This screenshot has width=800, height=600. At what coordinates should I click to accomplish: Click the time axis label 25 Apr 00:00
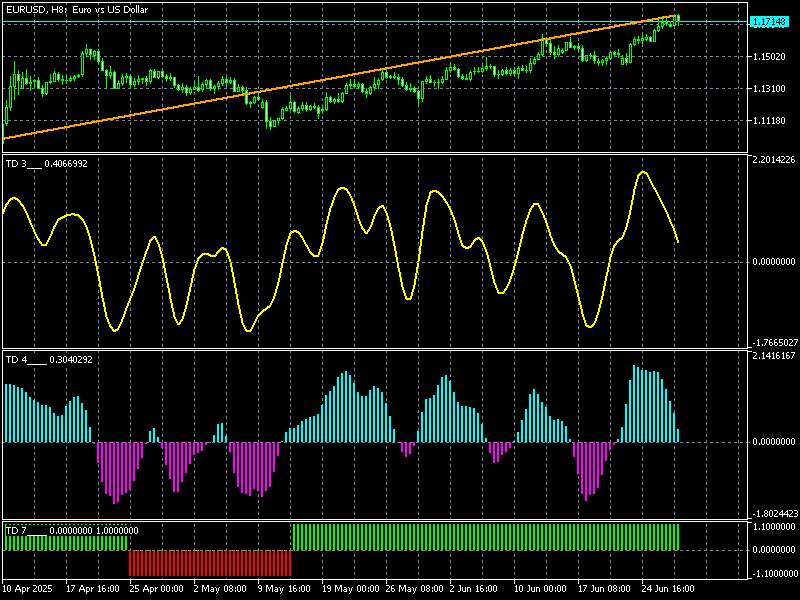[x=157, y=589]
